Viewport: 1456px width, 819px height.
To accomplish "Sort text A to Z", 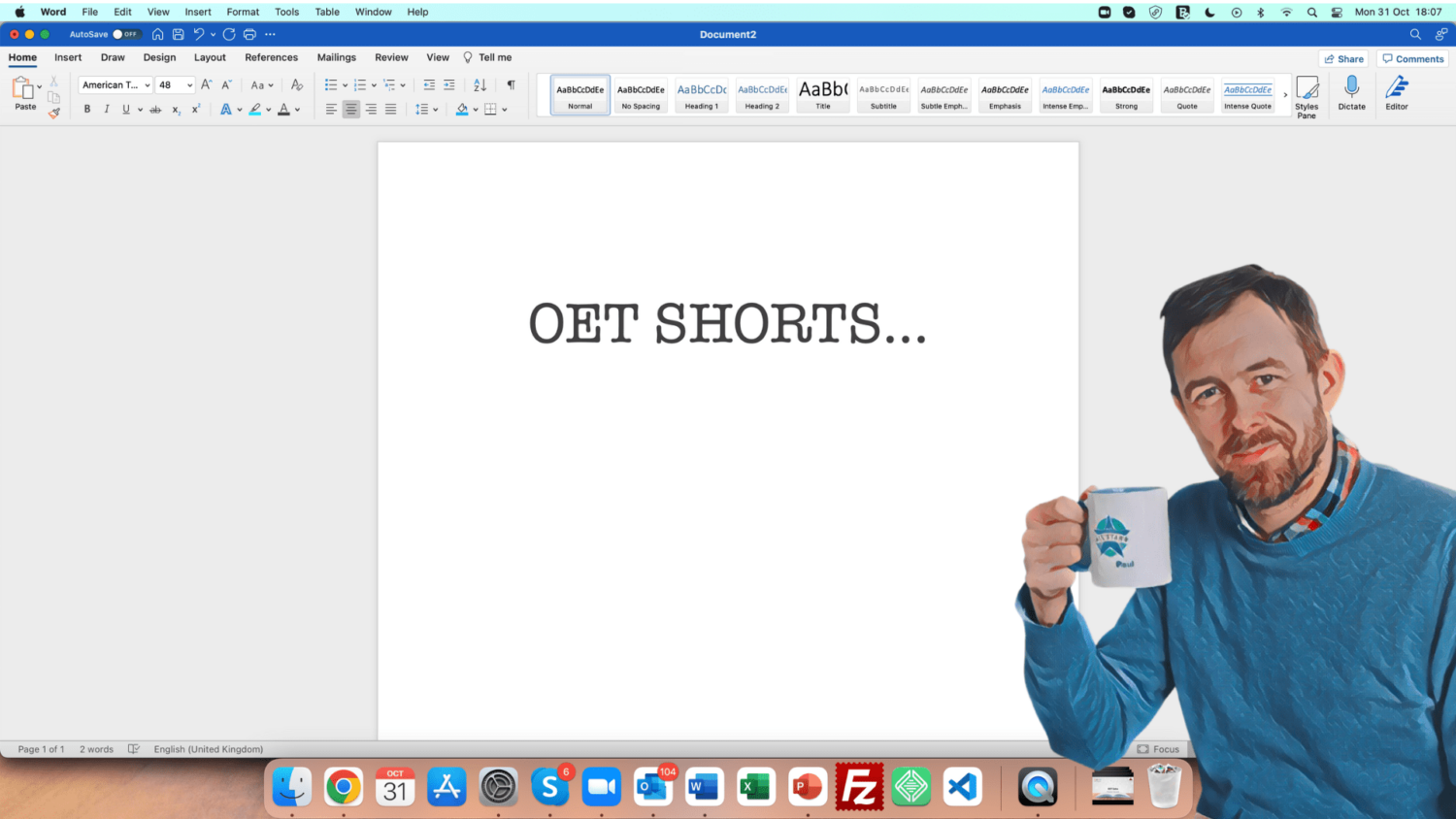I will coord(480,85).
